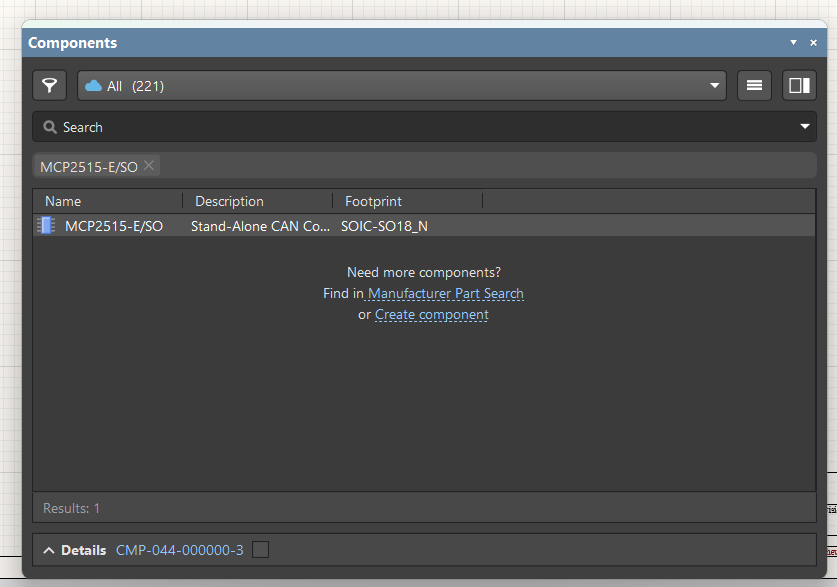
Task: Remove the MCP2515-E/SO search tag
Action: pos(149,165)
